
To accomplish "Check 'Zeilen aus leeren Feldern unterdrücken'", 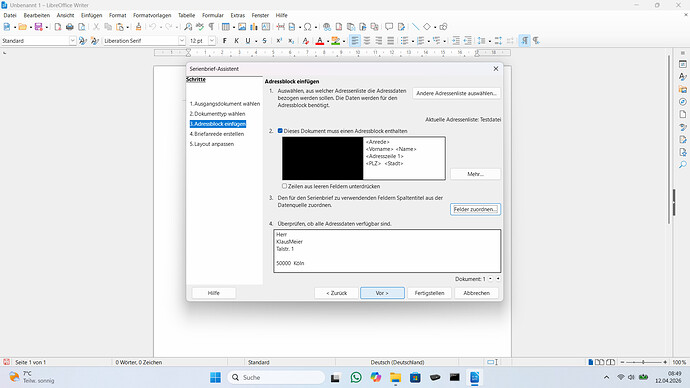I will pos(284,186).
